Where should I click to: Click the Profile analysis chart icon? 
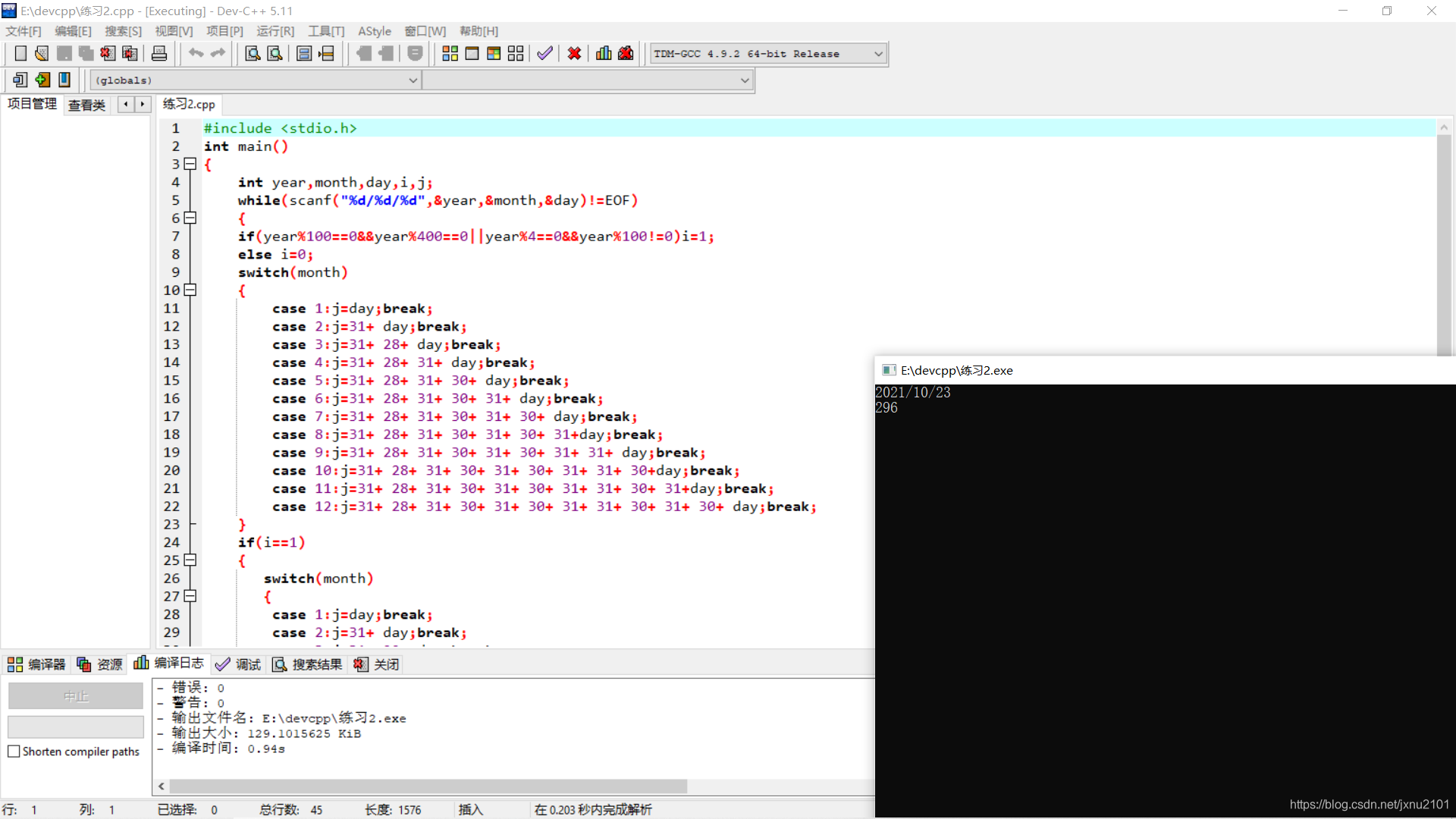coord(604,54)
